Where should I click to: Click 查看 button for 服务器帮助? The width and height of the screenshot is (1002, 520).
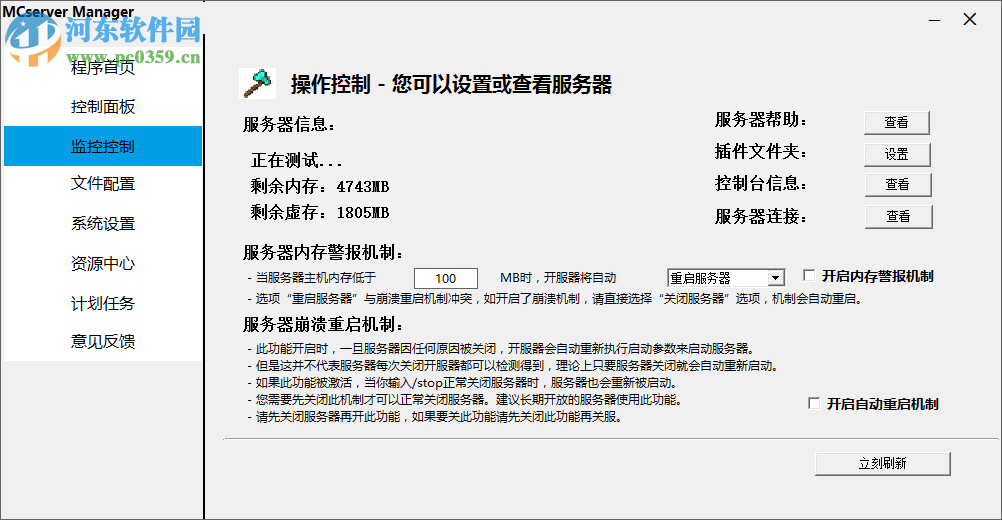tap(897, 122)
